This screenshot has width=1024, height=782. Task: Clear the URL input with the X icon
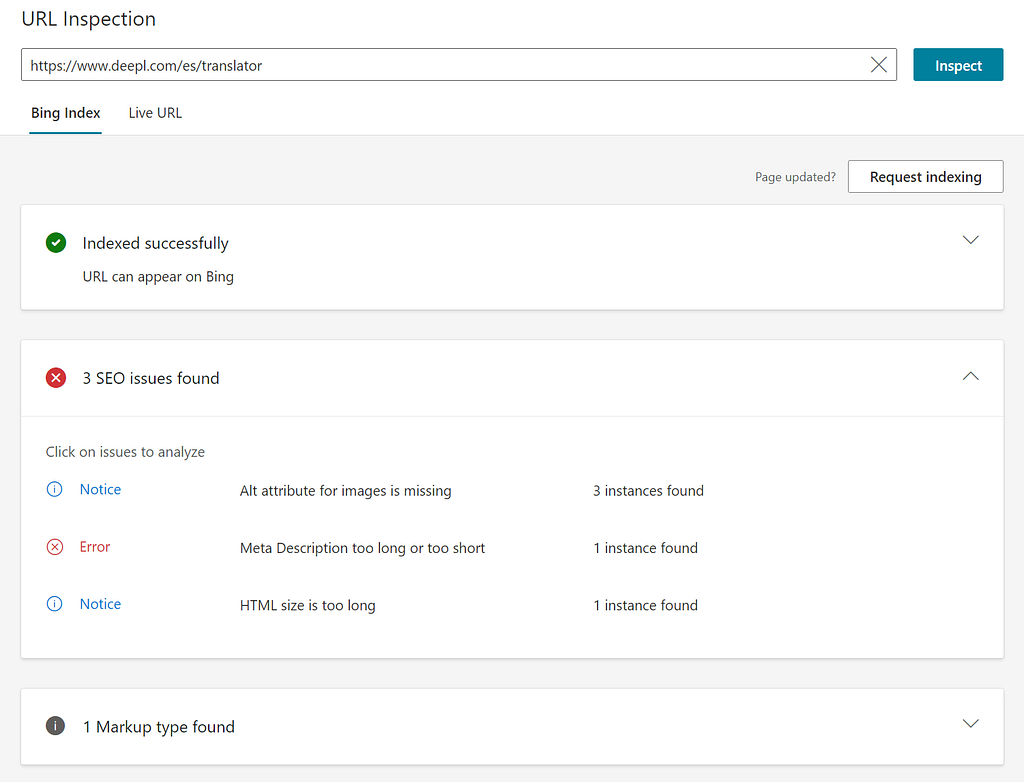click(x=878, y=65)
